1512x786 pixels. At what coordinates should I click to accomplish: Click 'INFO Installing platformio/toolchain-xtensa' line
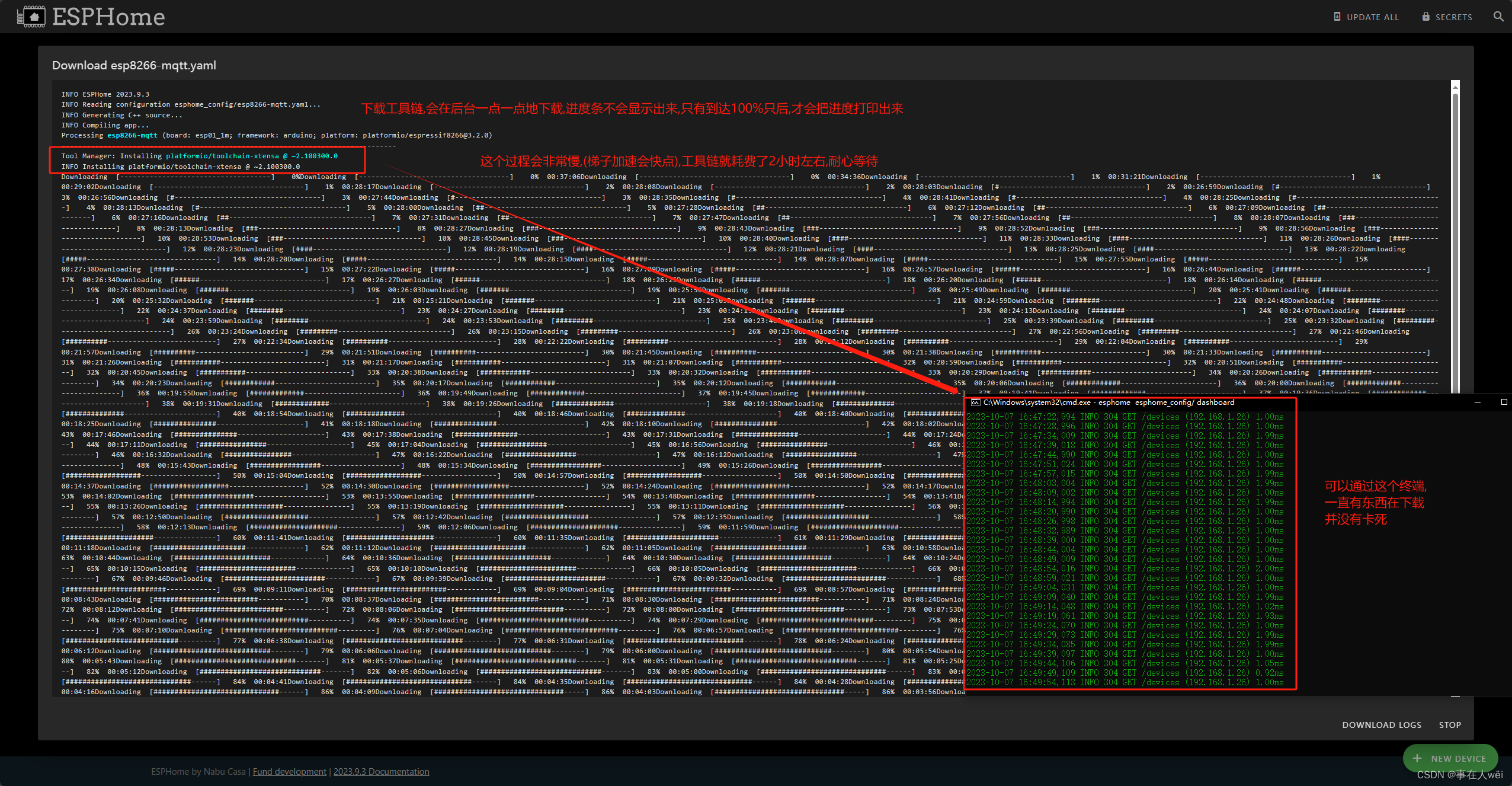[x=181, y=167]
